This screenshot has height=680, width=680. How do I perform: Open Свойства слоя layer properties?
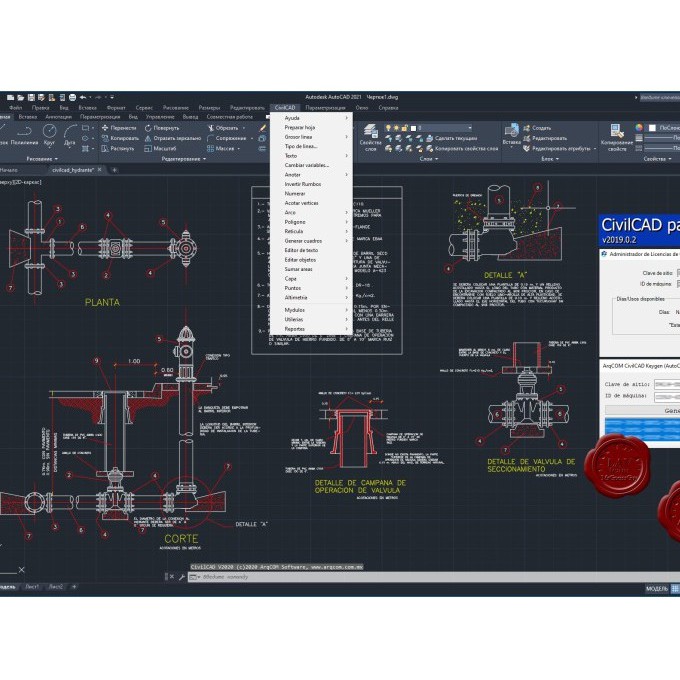(x=370, y=138)
